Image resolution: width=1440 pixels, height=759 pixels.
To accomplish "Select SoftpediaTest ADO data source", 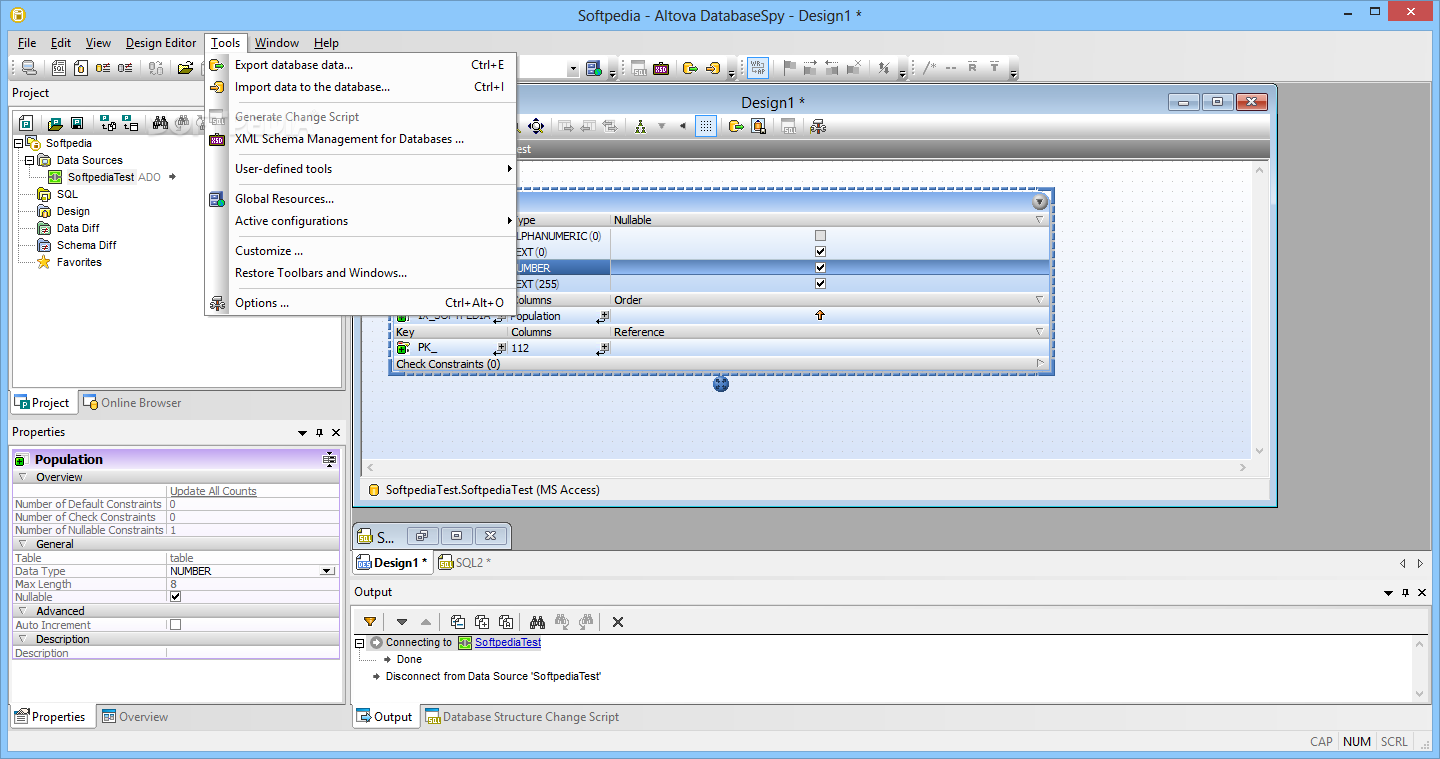I will (x=101, y=177).
